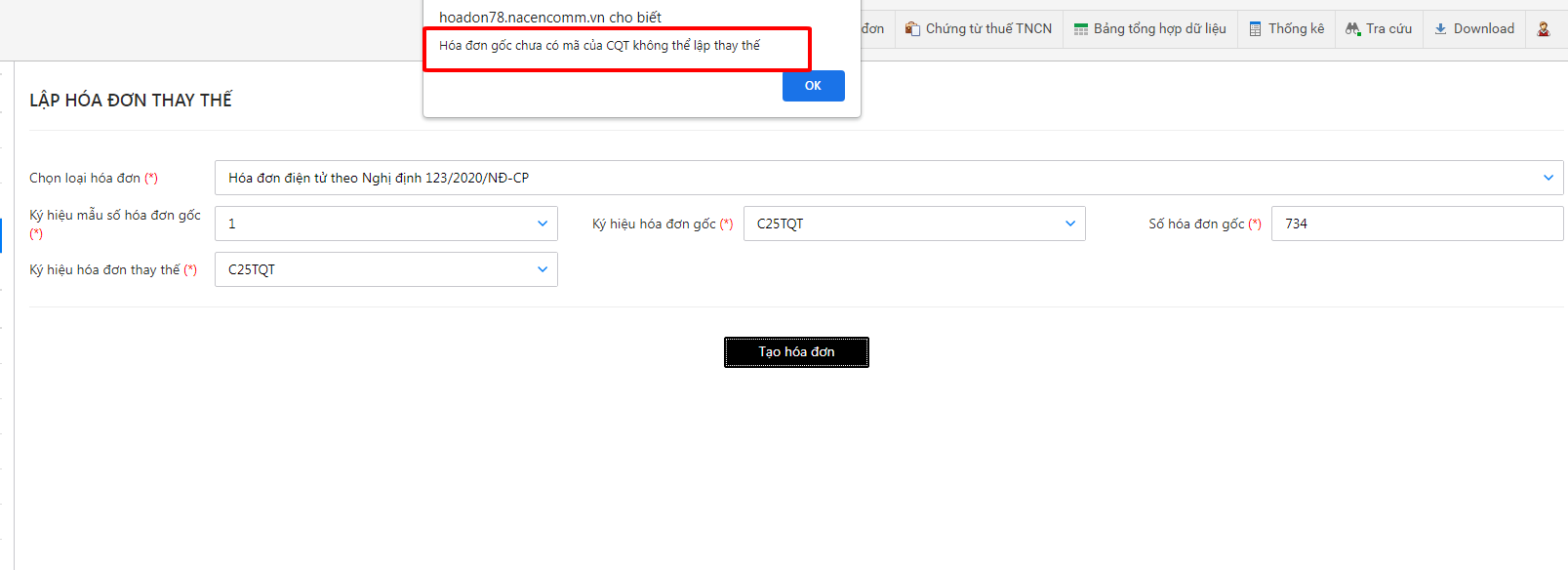Image resolution: width=1568 pixels, height=570 pixels.
Task: Click the Ký hiệu hóa đơn thay thế label
Action: 104,269
